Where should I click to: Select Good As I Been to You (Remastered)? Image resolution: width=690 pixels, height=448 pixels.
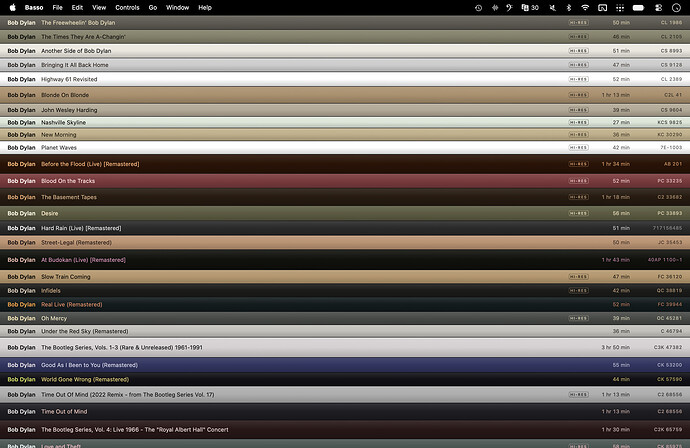(345, 365)
